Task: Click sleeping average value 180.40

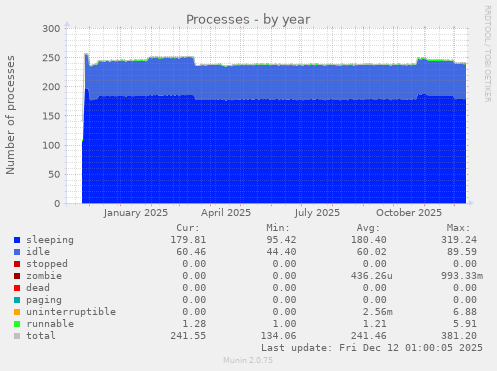Action: pyautogui.click(x=369, y=240)
